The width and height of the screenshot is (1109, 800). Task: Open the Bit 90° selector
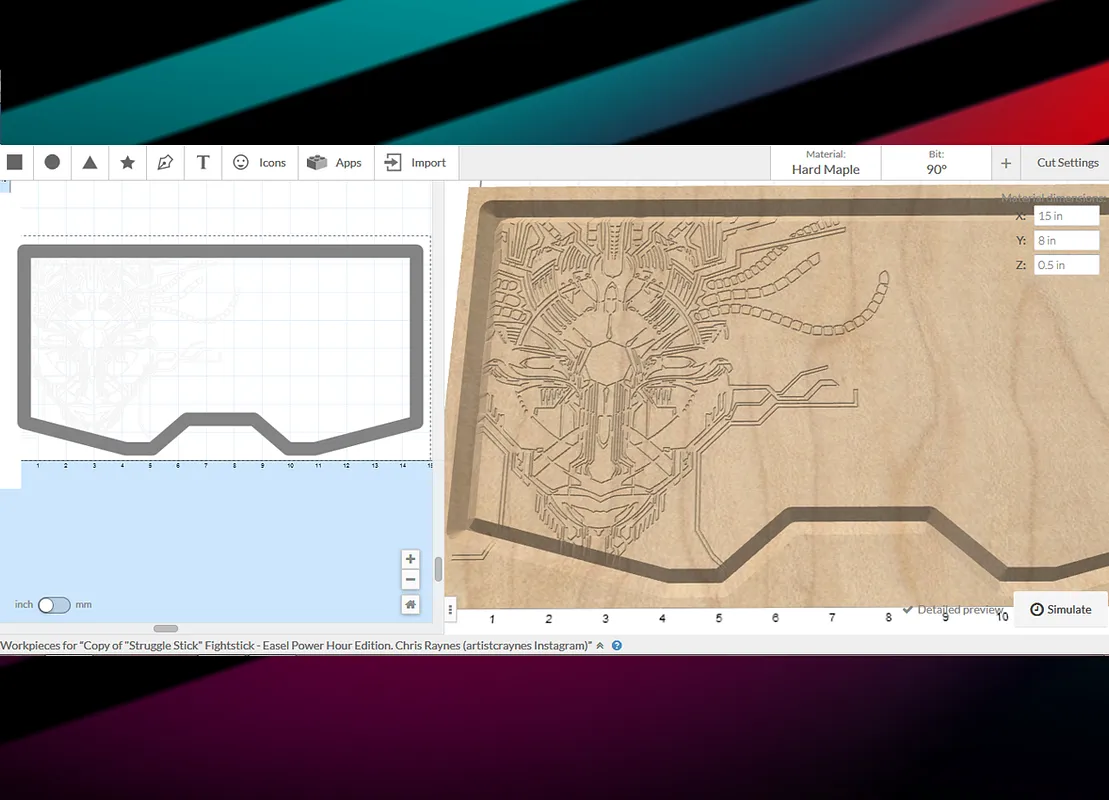click(936, 163)
